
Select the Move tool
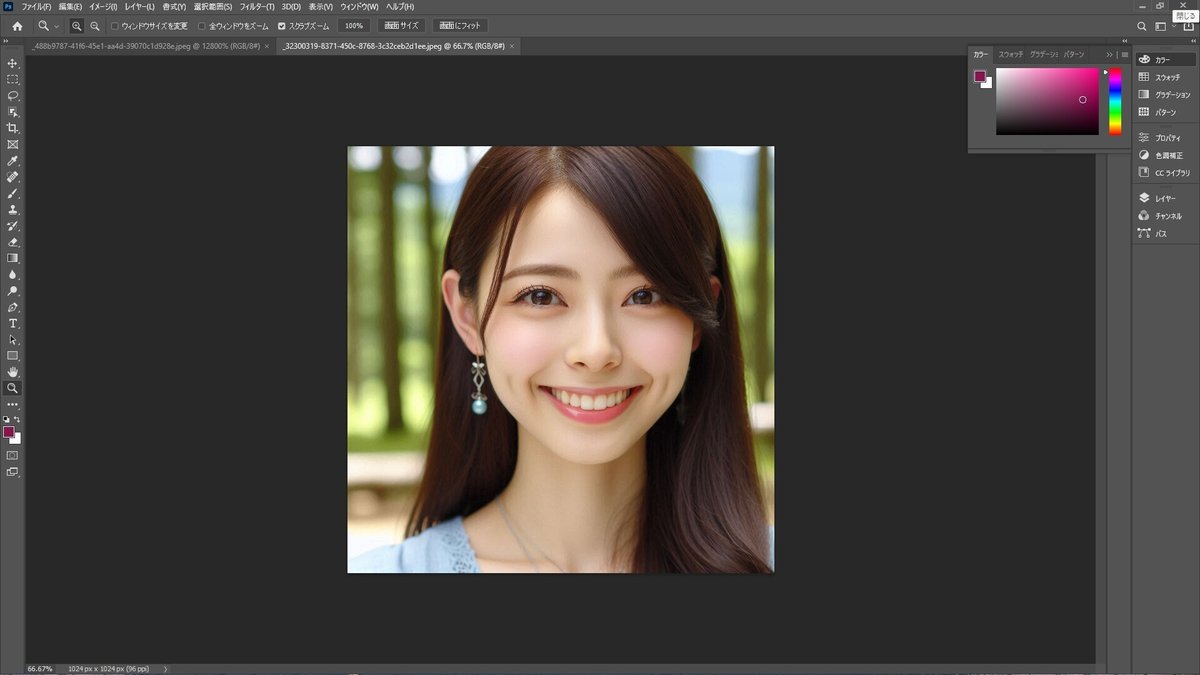(13, 62)
